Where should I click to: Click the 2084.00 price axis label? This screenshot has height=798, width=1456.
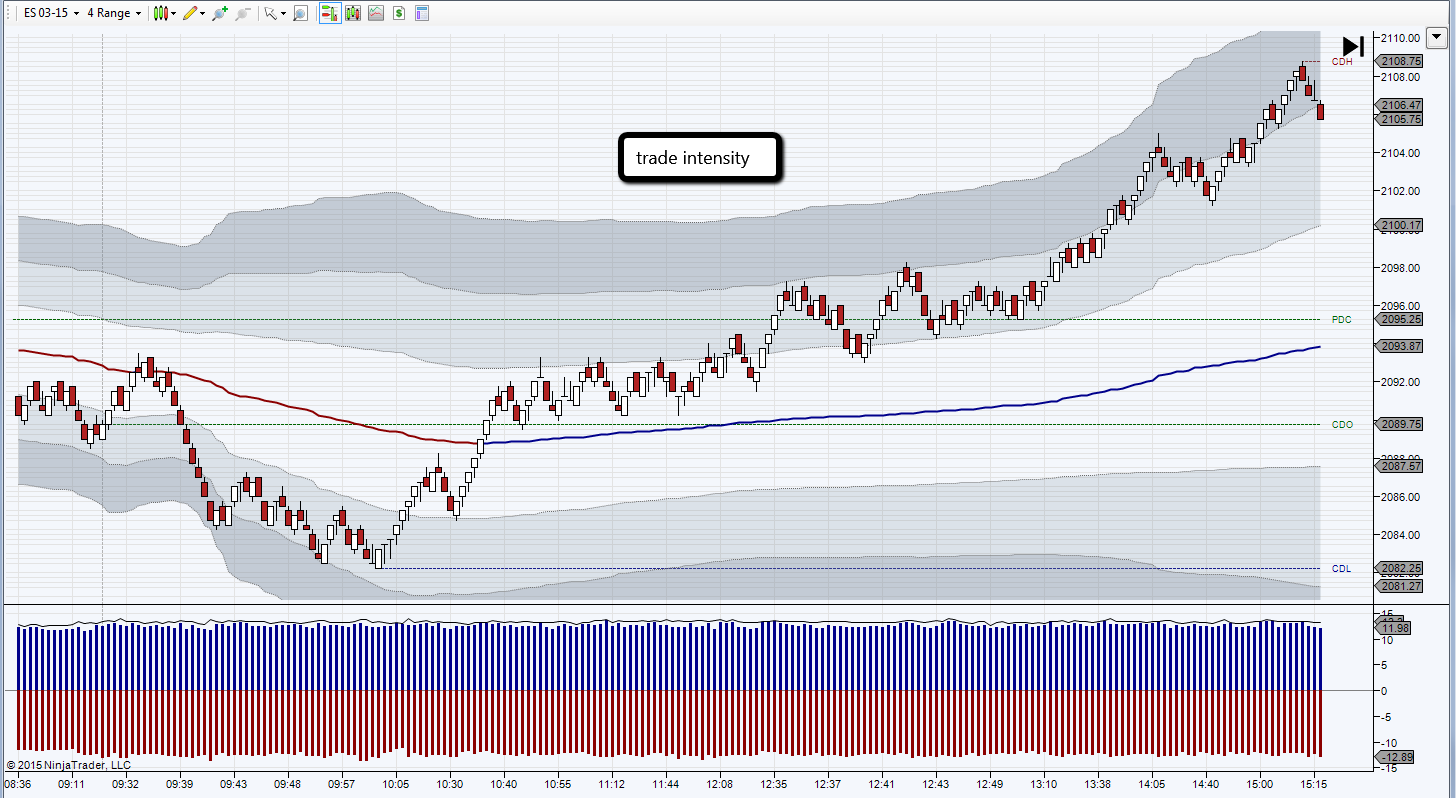pyautogui.click(x=1401, y=535)
